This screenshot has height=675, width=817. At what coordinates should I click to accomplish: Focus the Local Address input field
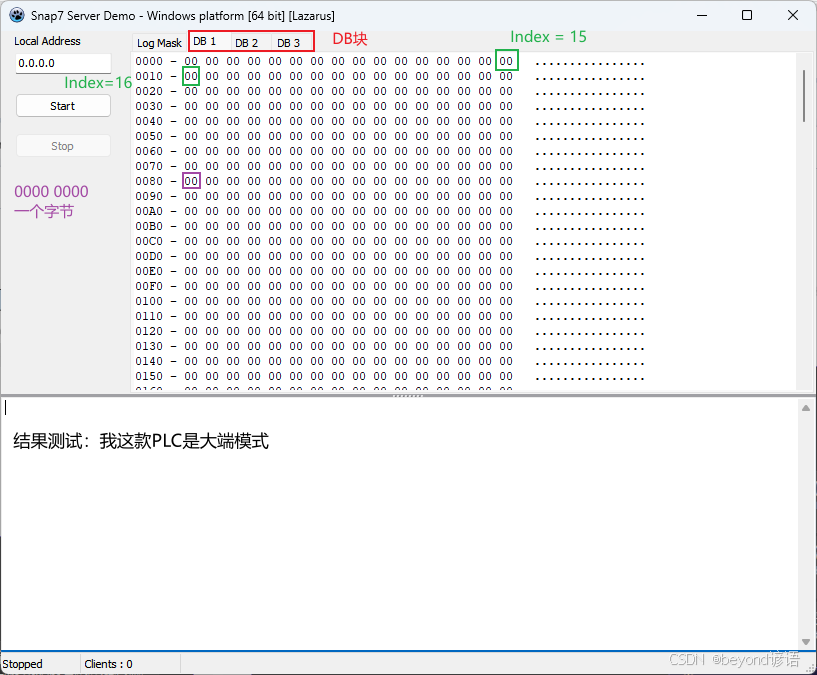pyautogui.click(x=63, y=63)
